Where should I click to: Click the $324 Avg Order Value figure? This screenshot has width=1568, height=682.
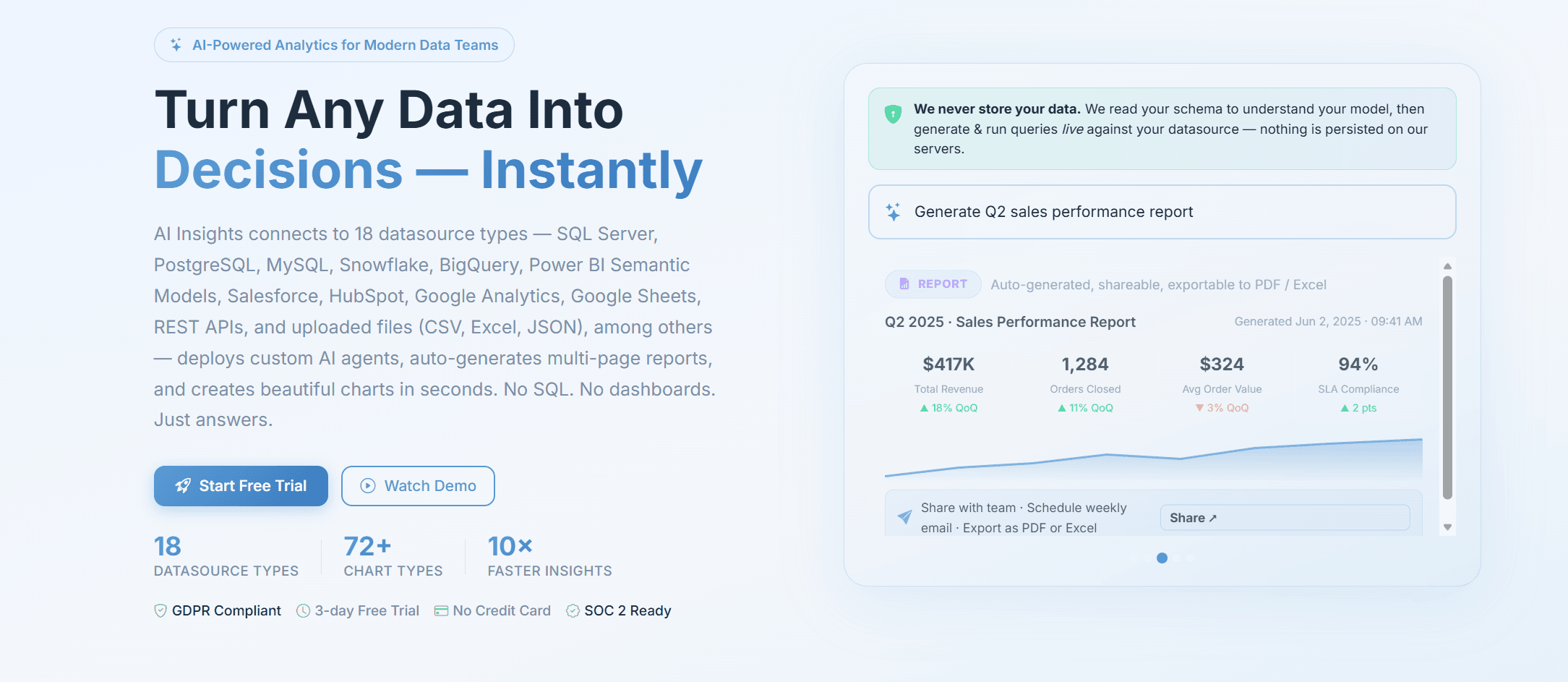tap(1222, 365)
